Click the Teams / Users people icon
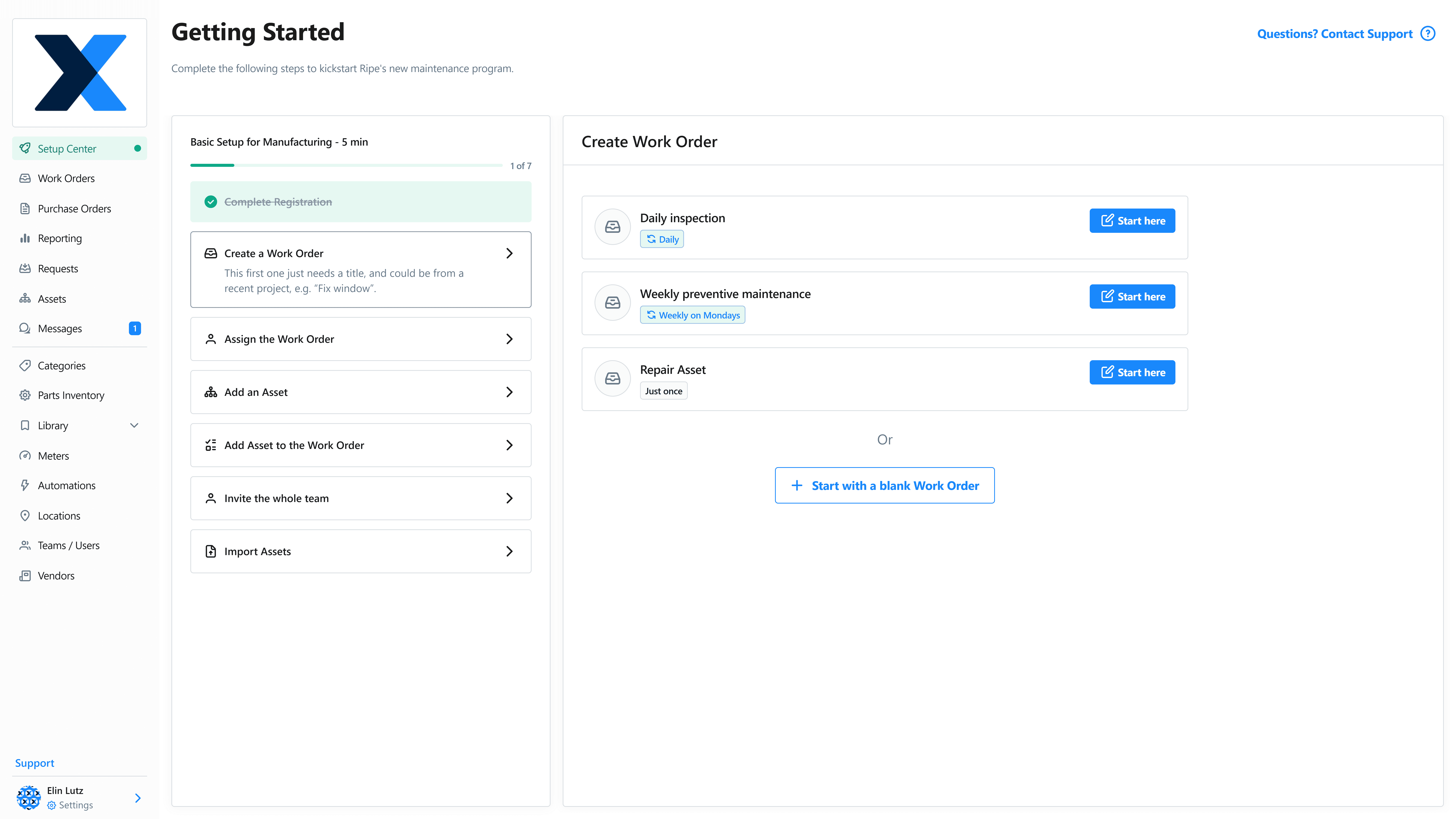 coord(25,545)
